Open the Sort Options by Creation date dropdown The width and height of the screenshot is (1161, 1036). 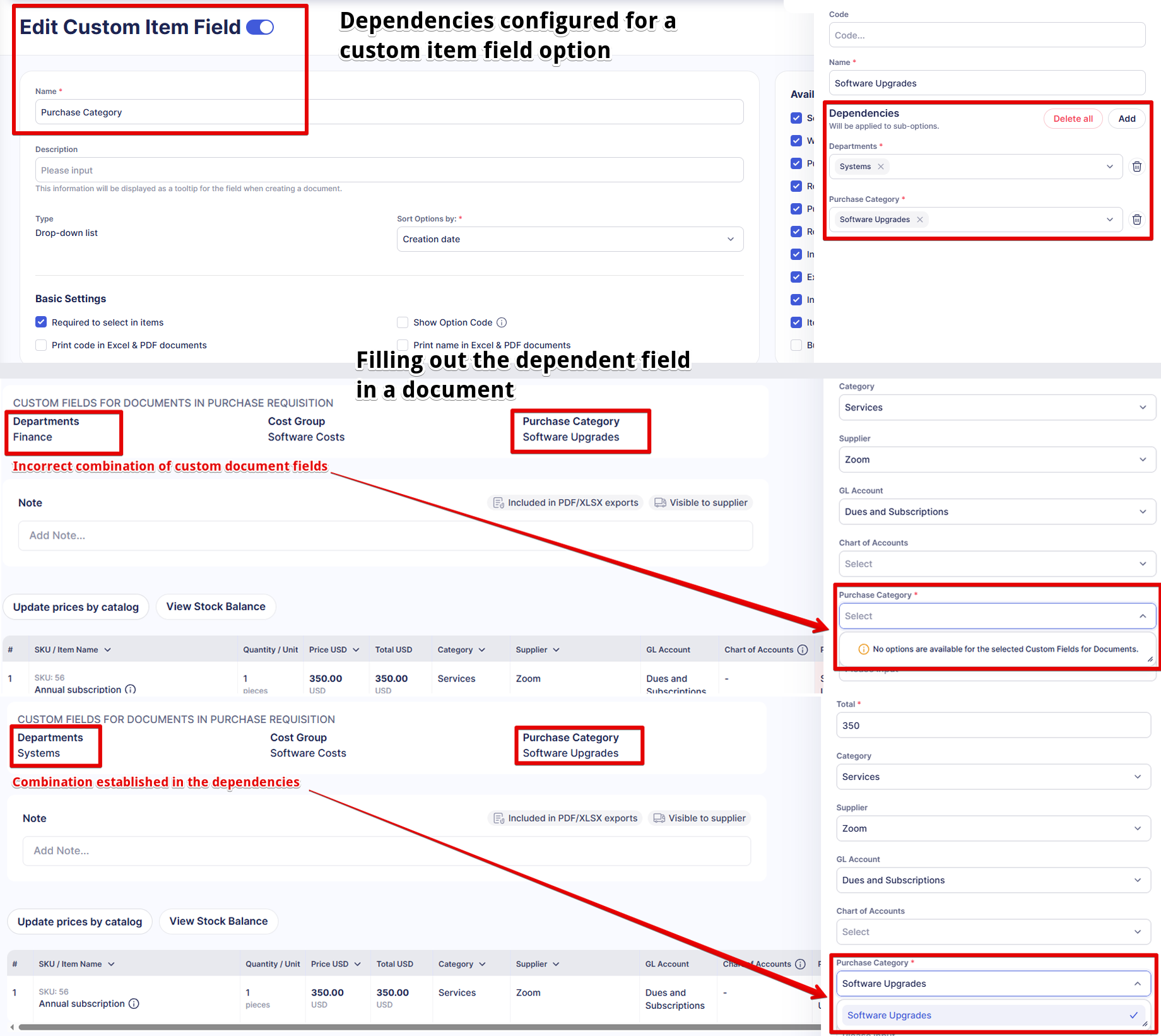pyautogui.click(x=569, y=239)
